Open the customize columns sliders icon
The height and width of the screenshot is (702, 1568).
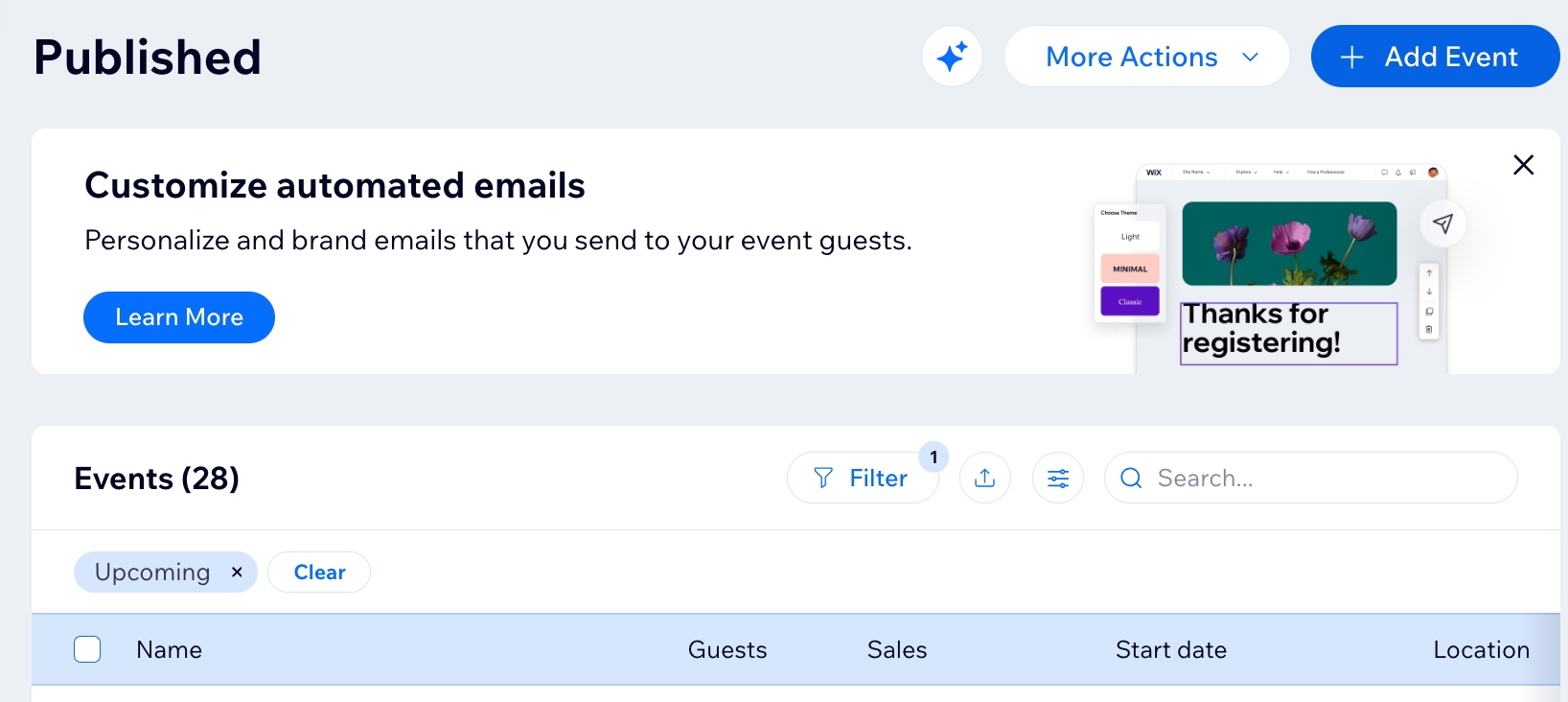[1058, 478]
